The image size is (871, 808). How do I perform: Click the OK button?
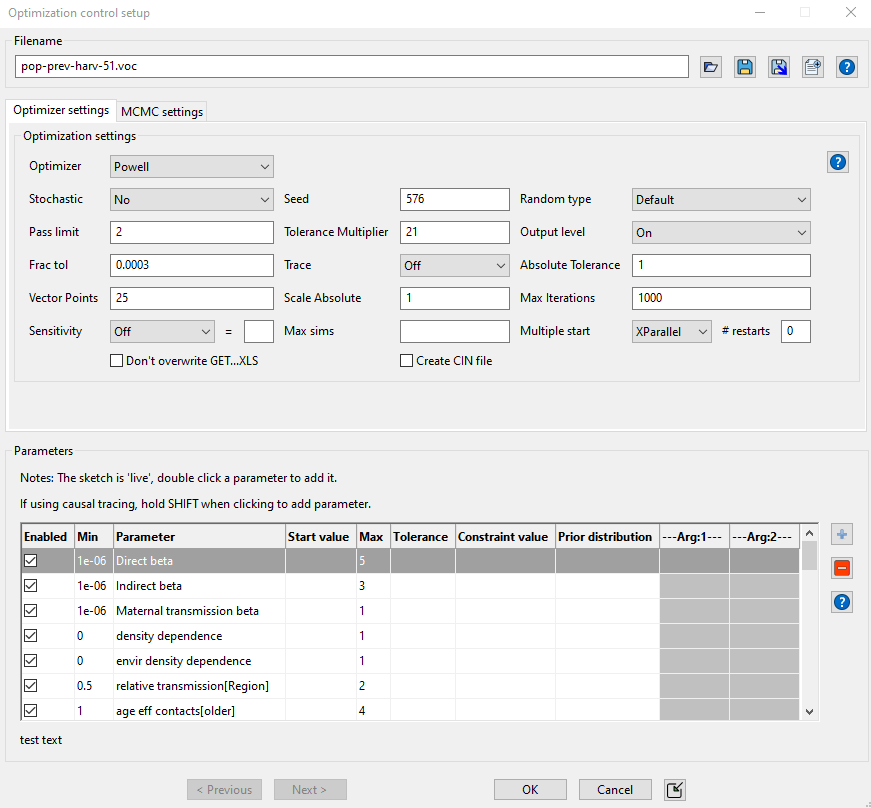[x=530, y=789]
